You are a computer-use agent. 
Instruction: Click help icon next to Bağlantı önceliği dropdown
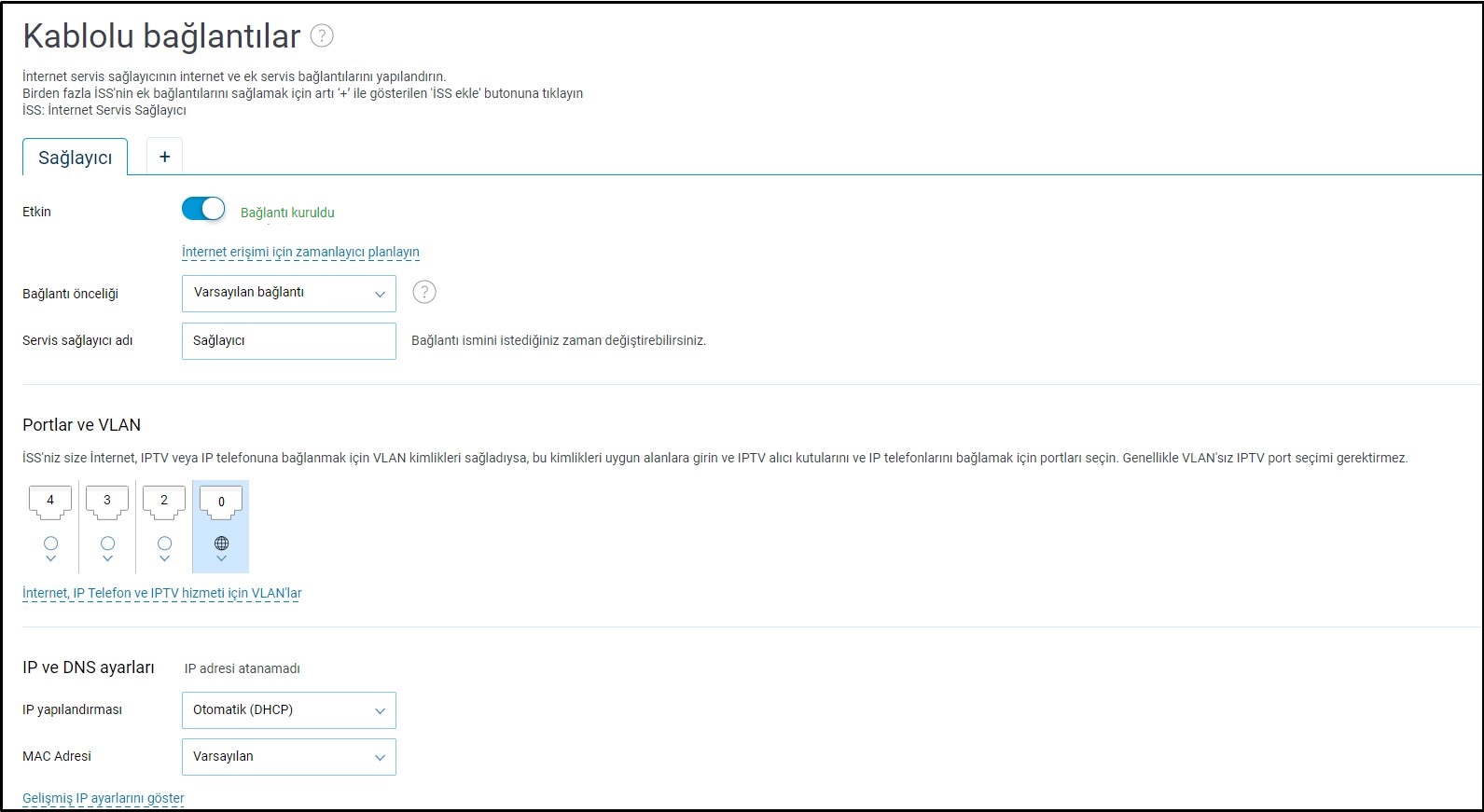(x=424, y=293)
